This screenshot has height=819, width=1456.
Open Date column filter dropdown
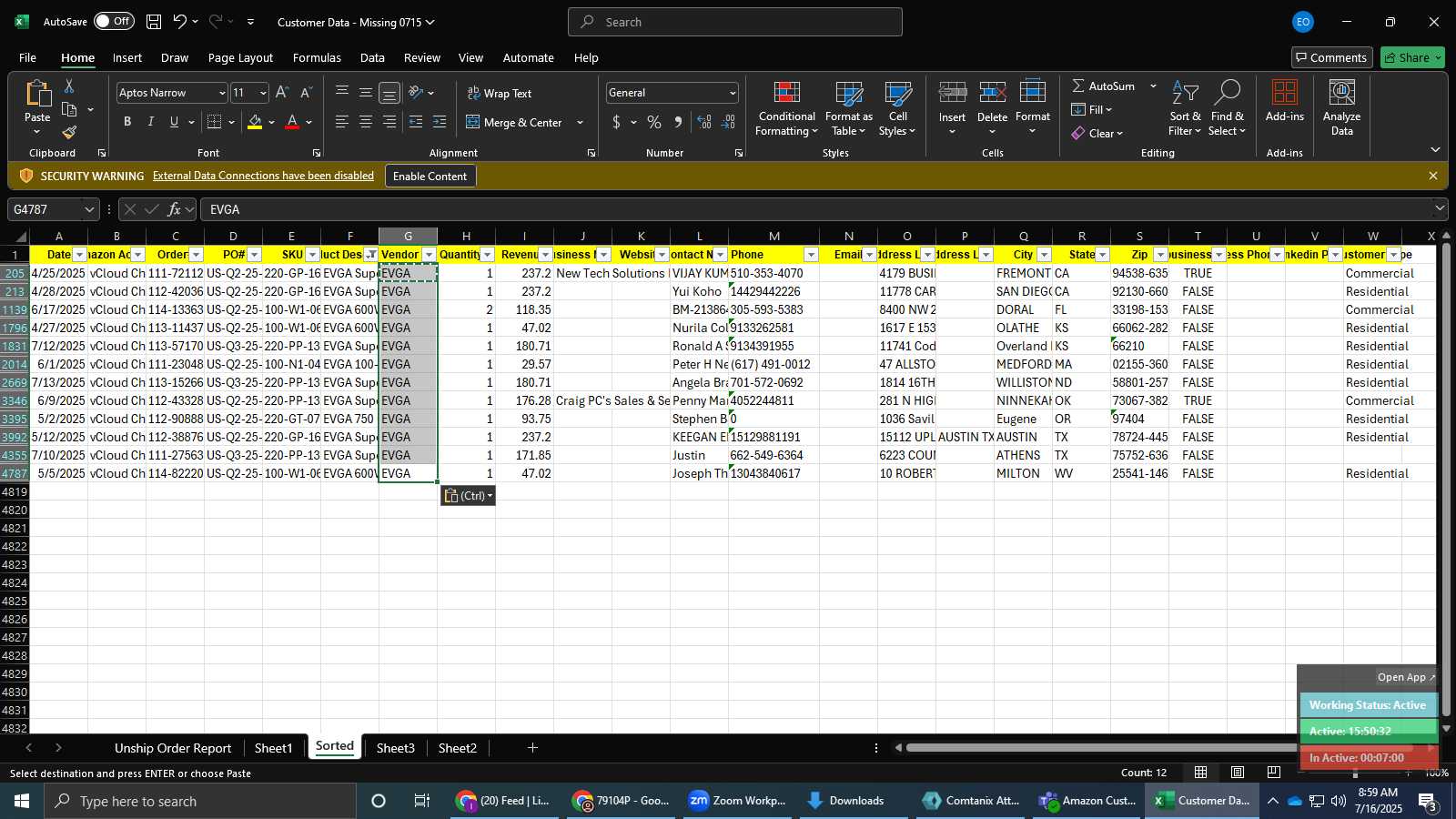[79, 255]
